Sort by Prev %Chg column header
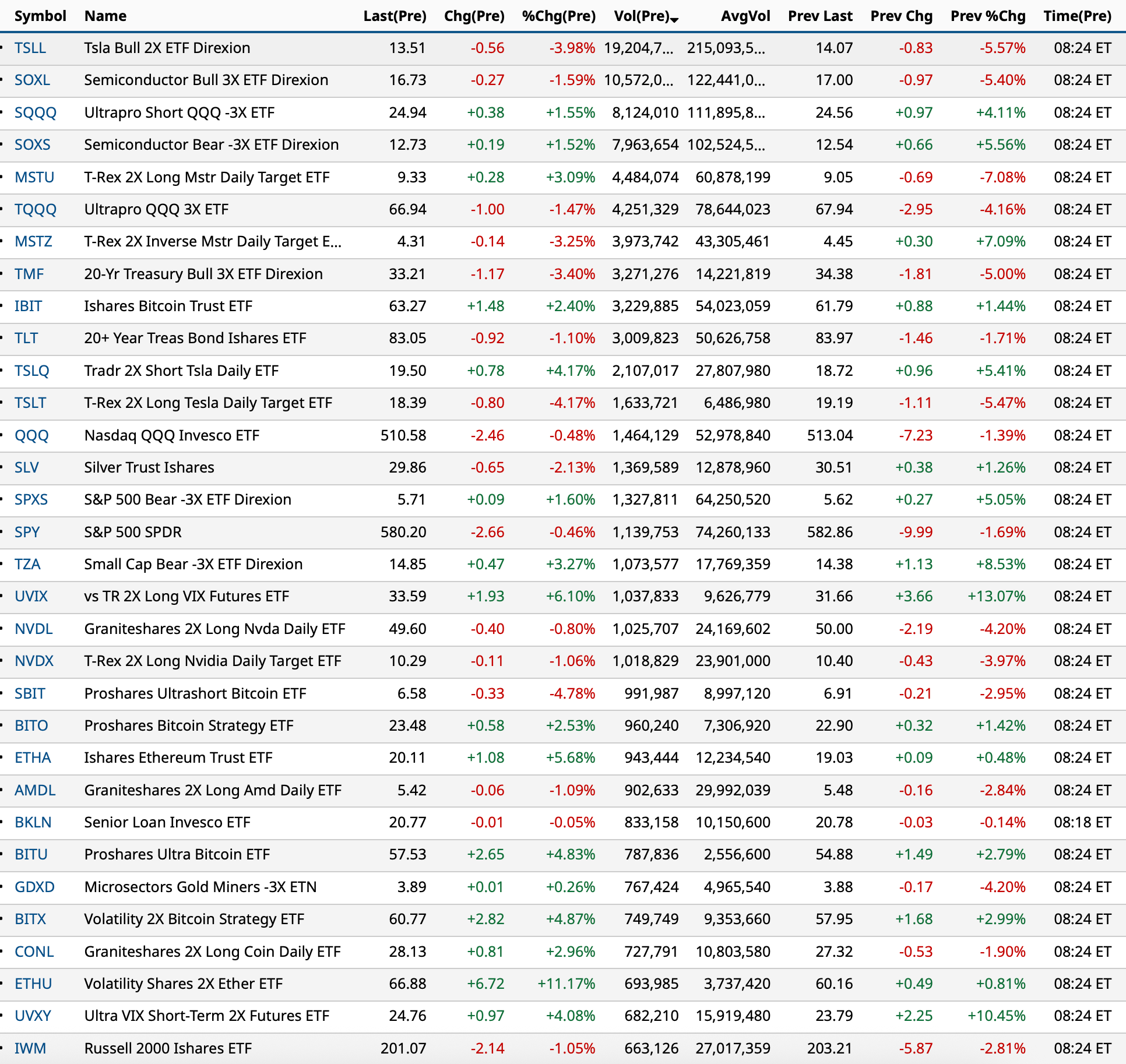 (987, 16)
